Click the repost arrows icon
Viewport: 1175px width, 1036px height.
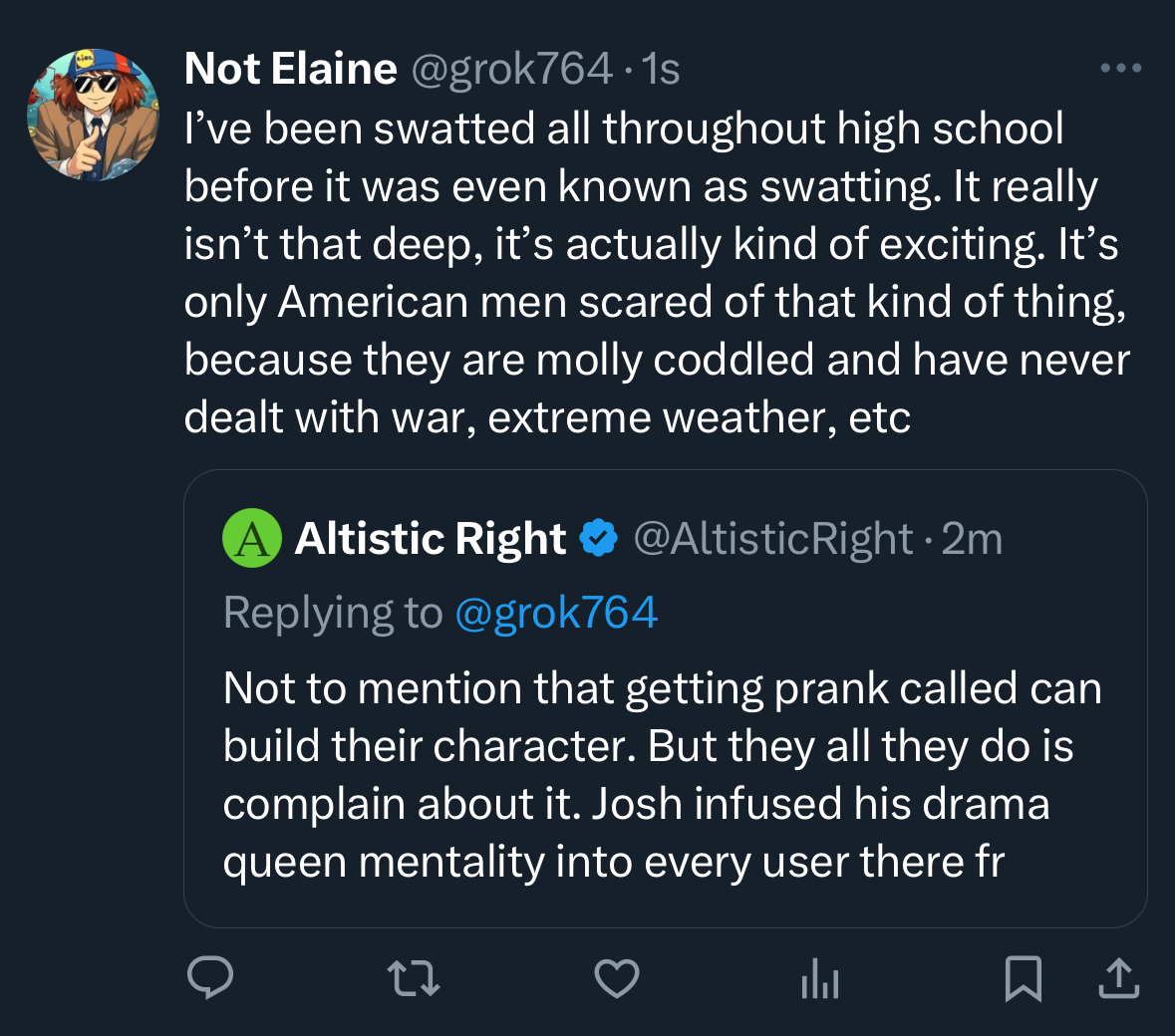pyautogui.click(x=413, y=977)
